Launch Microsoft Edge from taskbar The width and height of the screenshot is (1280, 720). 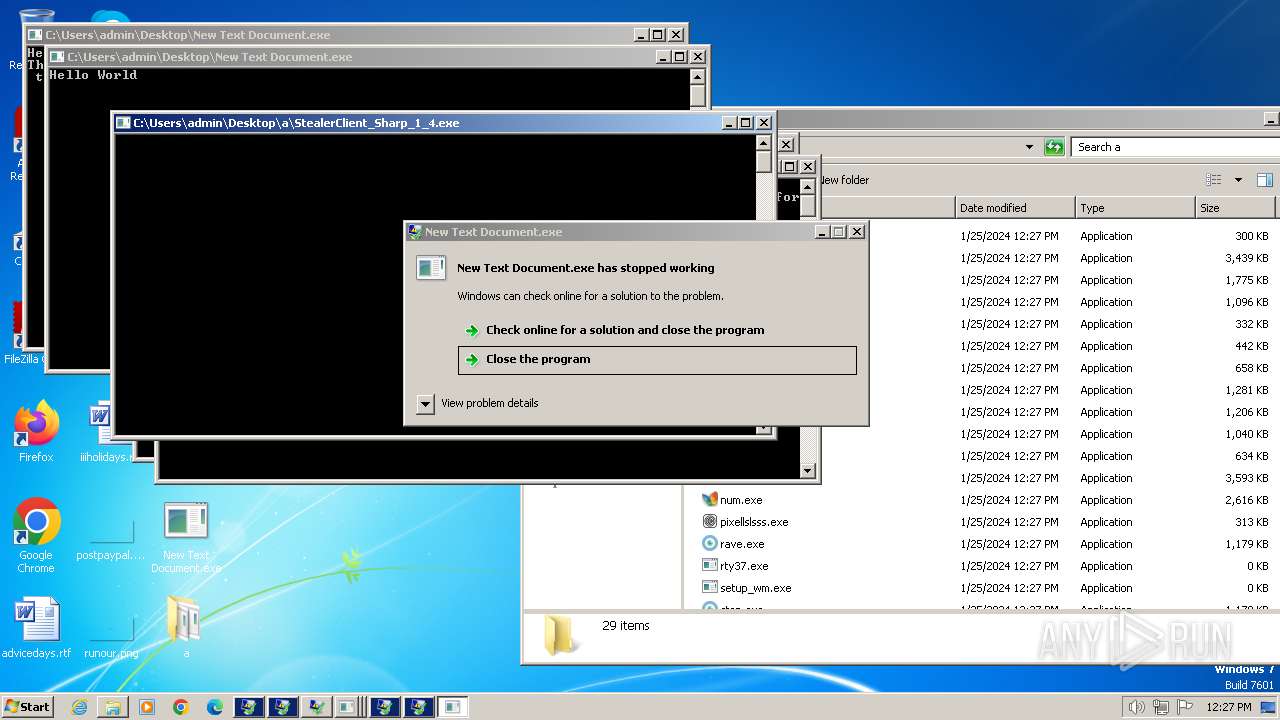pos(215,707)
